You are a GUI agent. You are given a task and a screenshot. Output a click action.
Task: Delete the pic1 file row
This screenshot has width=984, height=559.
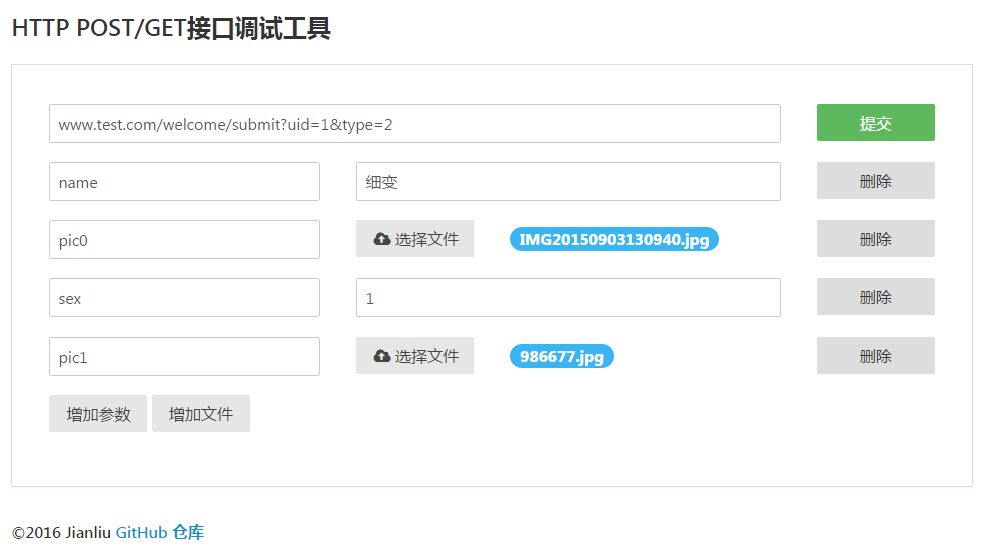pyautogui.click(x=875, y=356)
